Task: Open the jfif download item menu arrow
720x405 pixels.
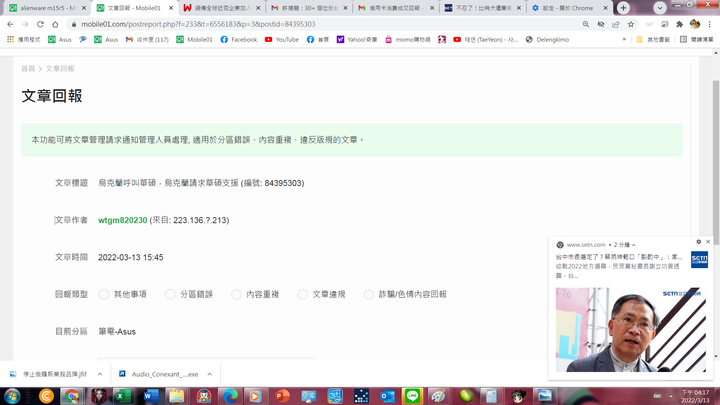Action: click(x=100, y=374)
